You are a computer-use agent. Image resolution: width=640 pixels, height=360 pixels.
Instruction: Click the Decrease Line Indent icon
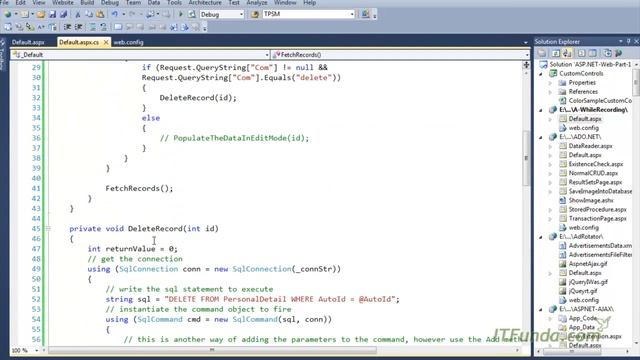tap(67, 27)
